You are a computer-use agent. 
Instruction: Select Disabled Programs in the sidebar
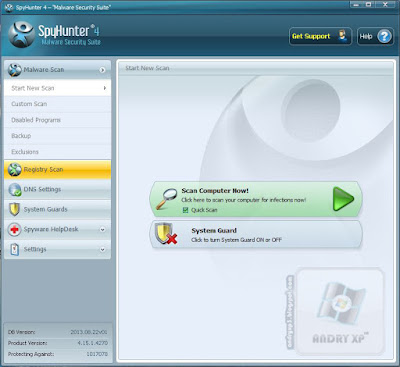[57, 120]
